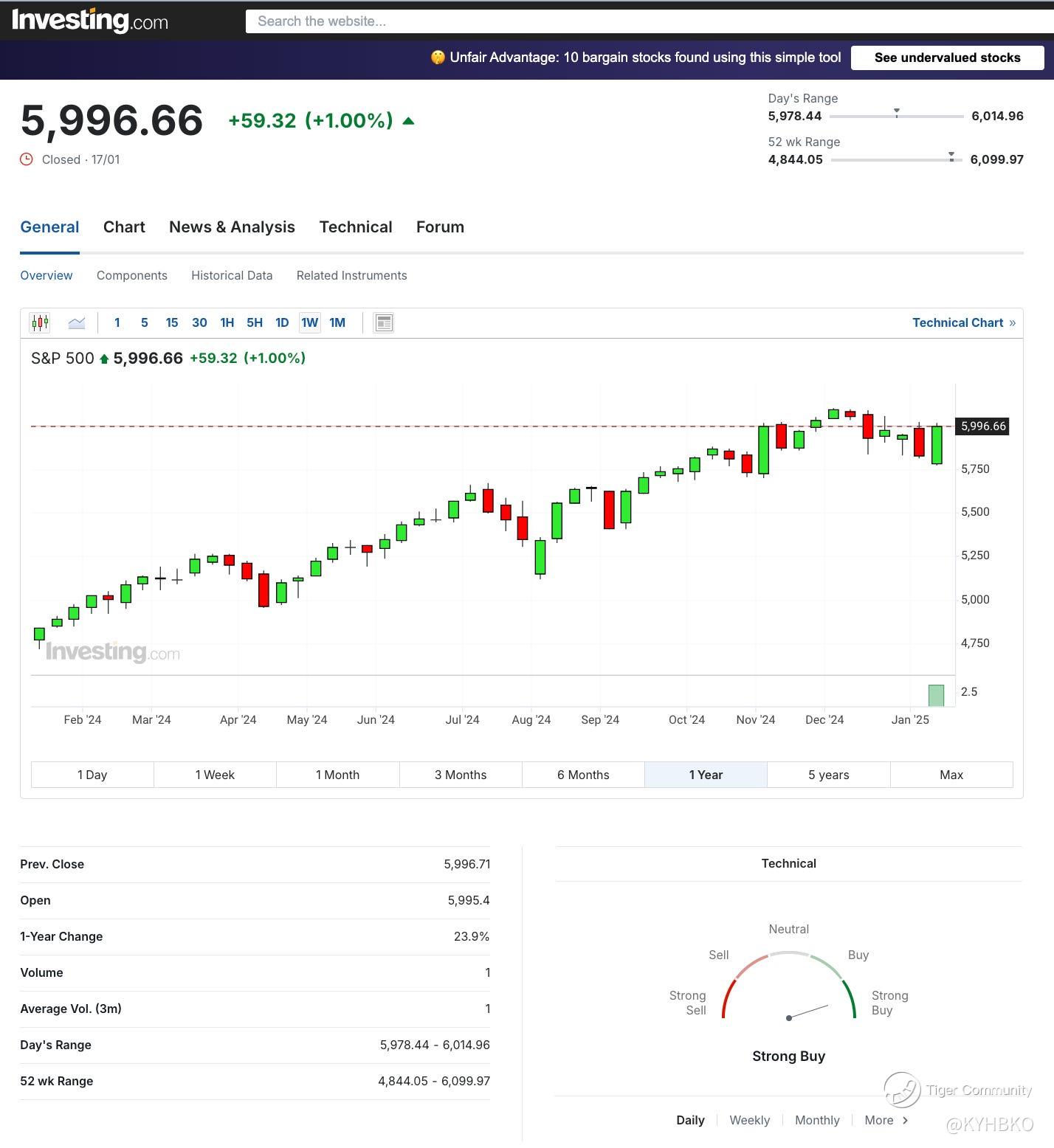Click the large 5,996.66 headline price
Image resolution: width=1054 pixels, height=1148 pixels.
[x=111, y=120]
